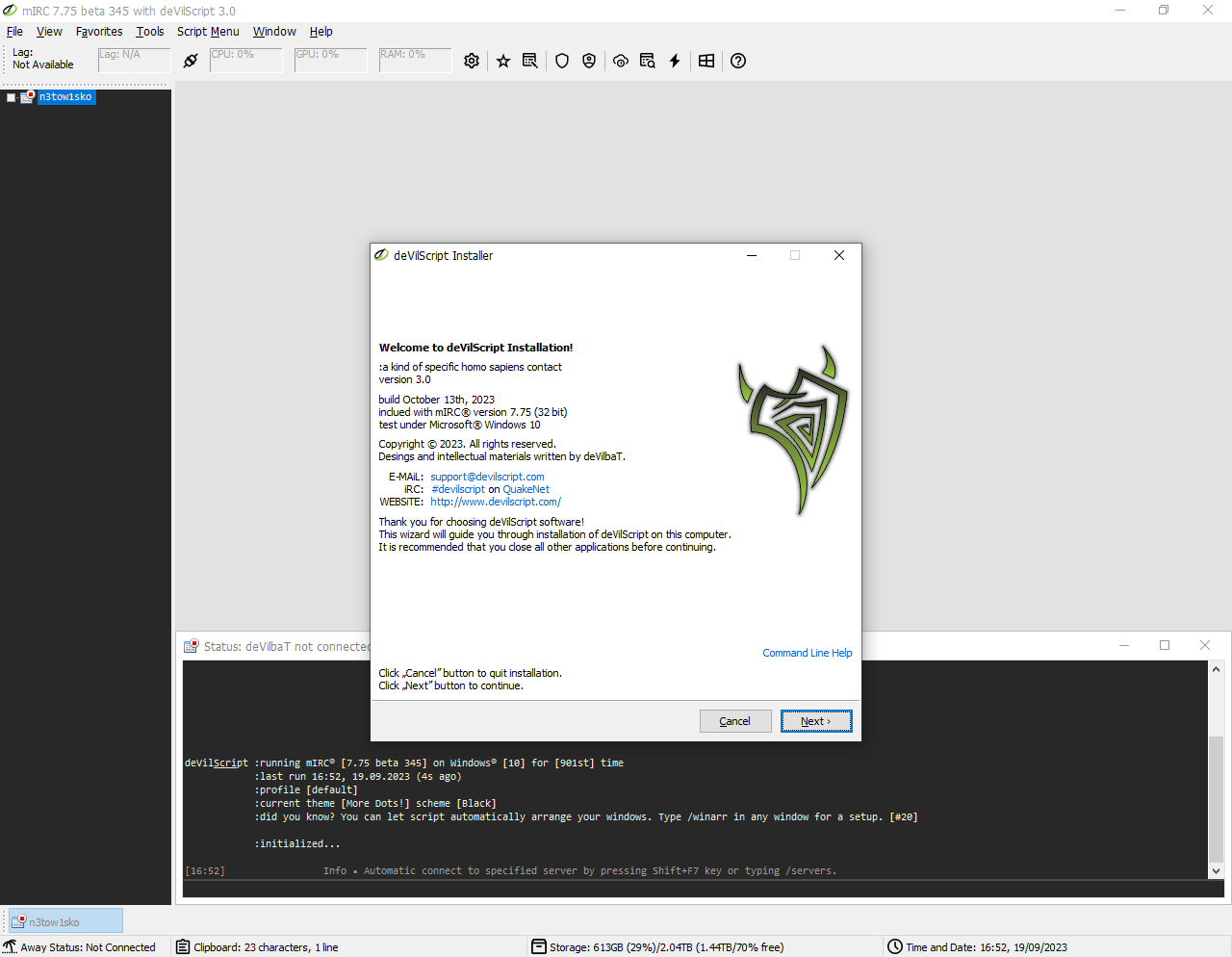The image size is (1232, 957).
Task: Open the Command Line Help link
Action: pos(807,653)
